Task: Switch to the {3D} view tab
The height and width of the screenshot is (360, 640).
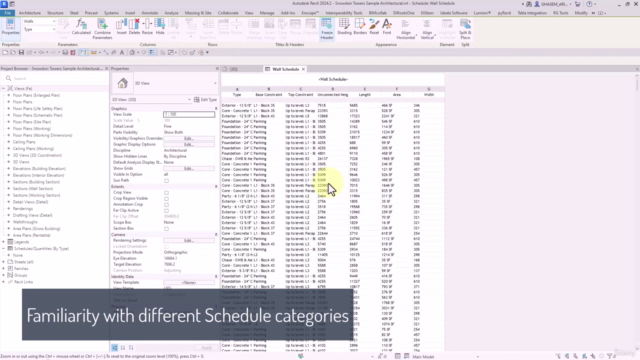Action: click(x=233, y=69)
